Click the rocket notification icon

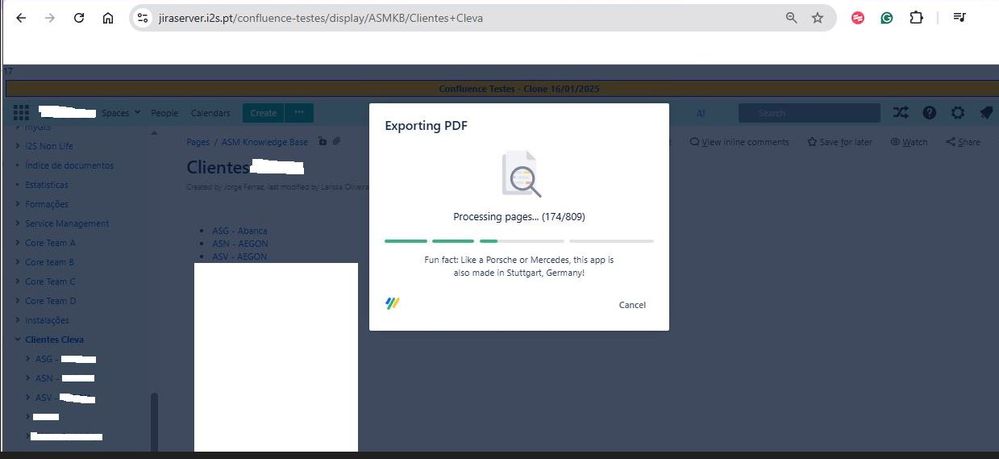[986, 113]
